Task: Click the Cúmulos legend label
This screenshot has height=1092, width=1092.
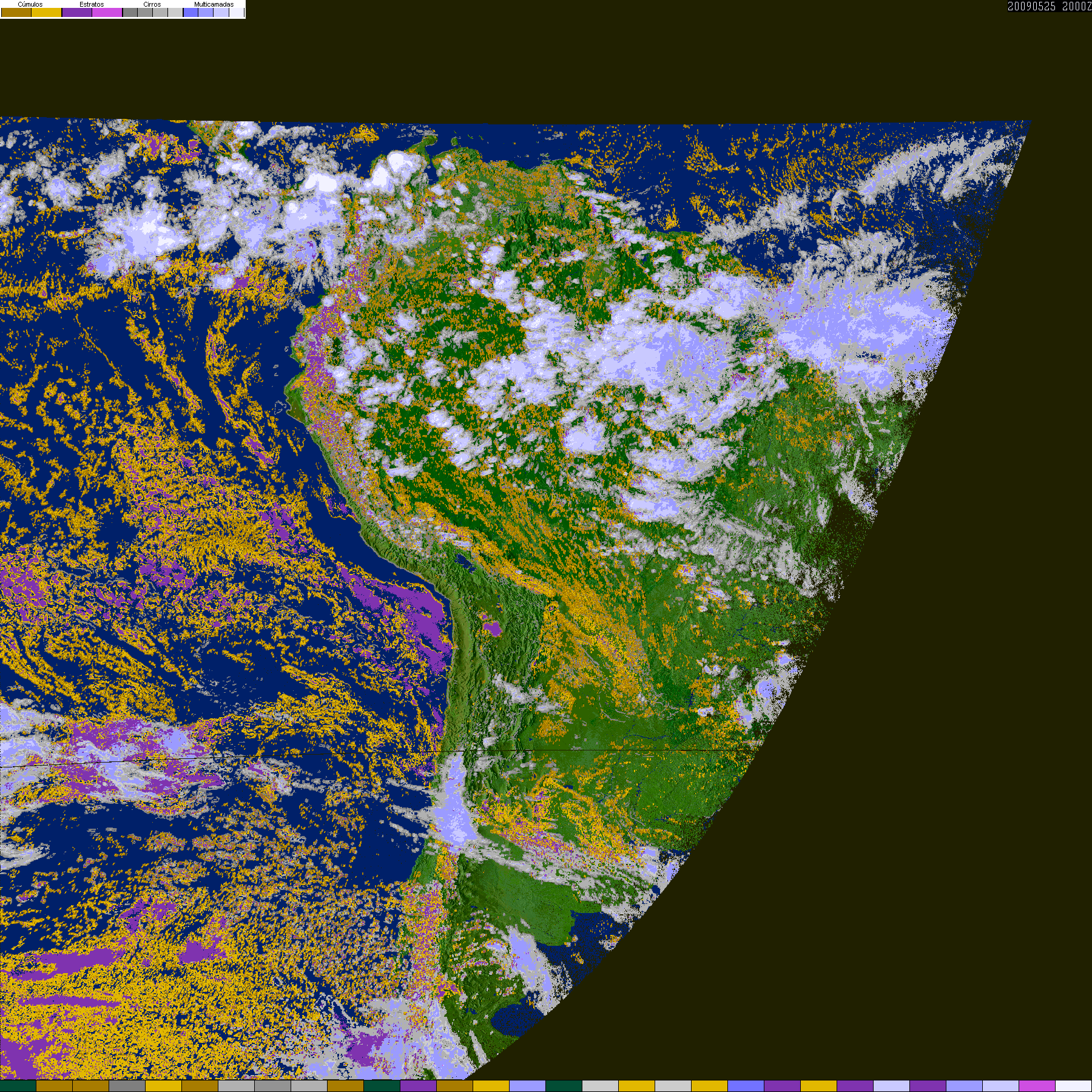Action: pyautogui.click(x=30, y=4)
